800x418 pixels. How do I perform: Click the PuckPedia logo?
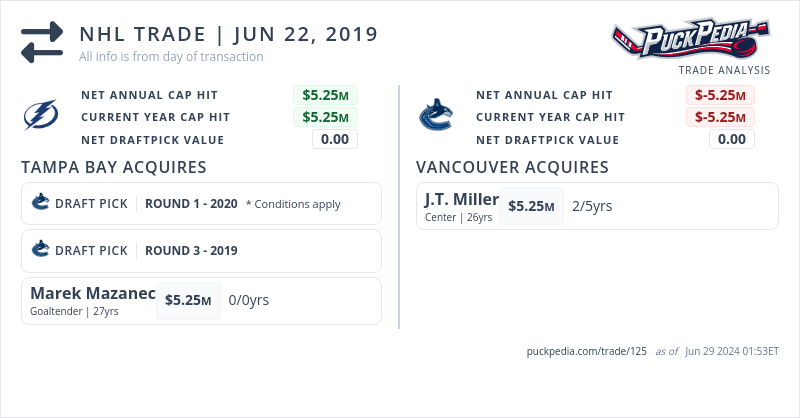pos(691,41)
